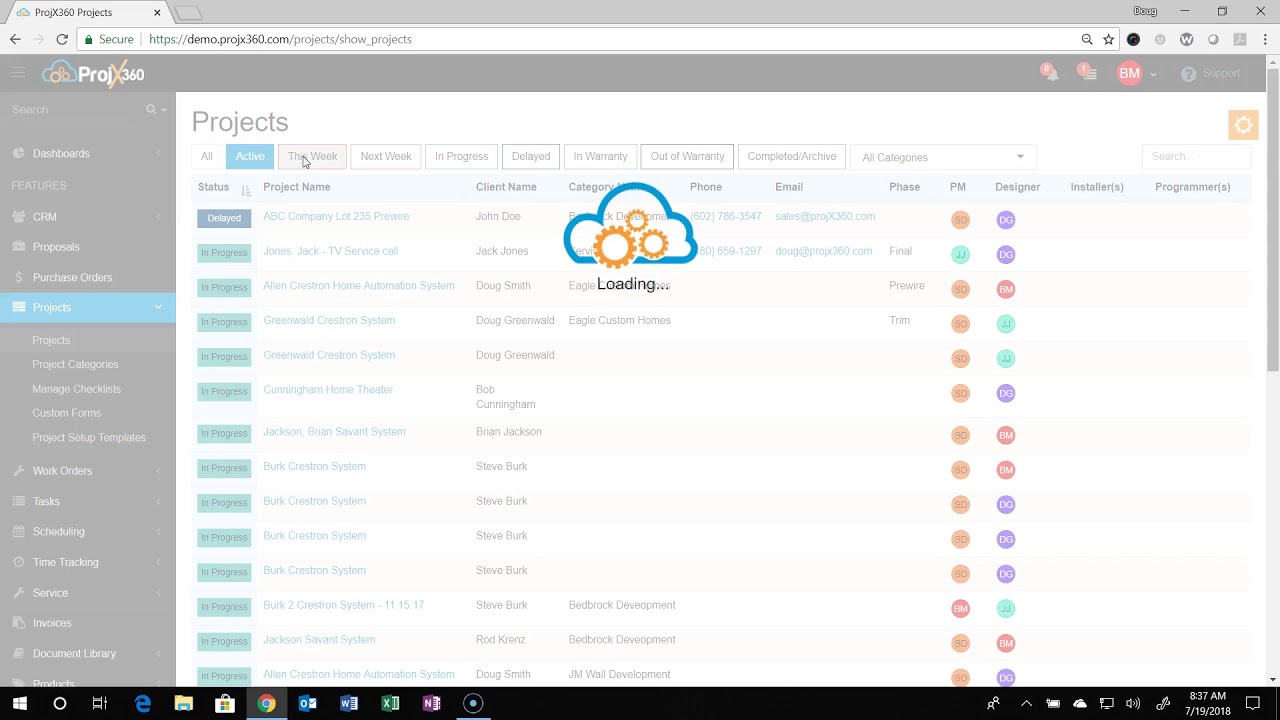Click the page vertical scrollbar

[x=1272, y=220]
